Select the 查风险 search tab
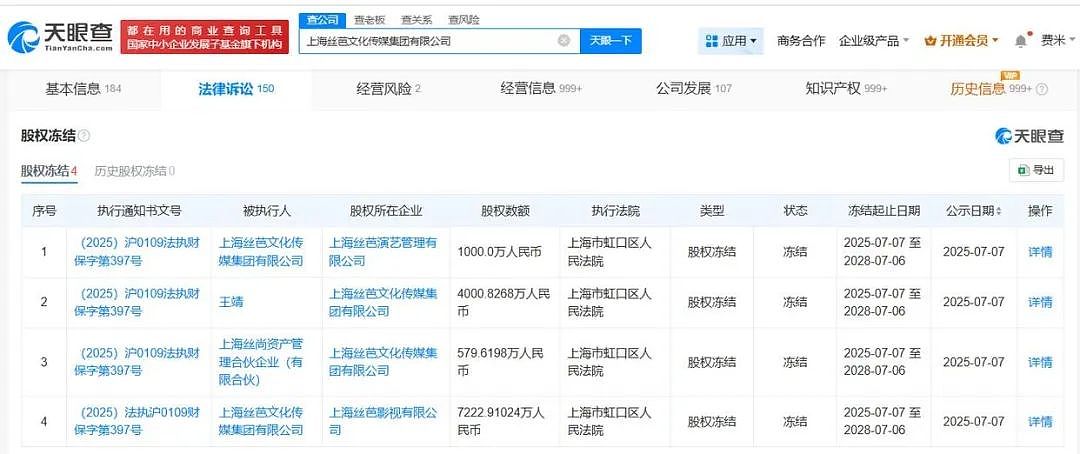This screenshot has height=454, width=1080. tap(464, 20)
